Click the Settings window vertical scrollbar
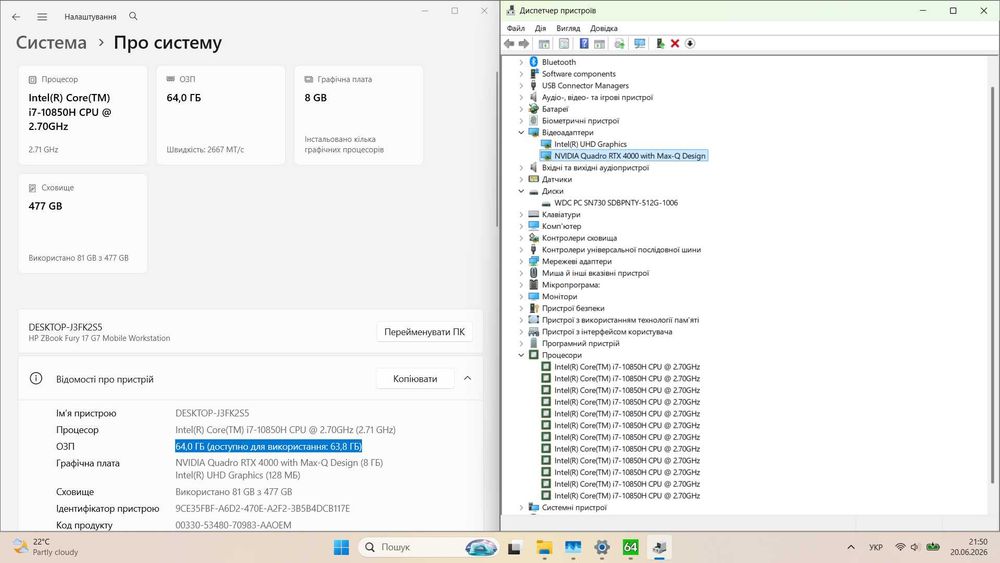Image resolution: width=1000 pixels, height=563 pixels. pyautogui.click(x=496, y=147)
